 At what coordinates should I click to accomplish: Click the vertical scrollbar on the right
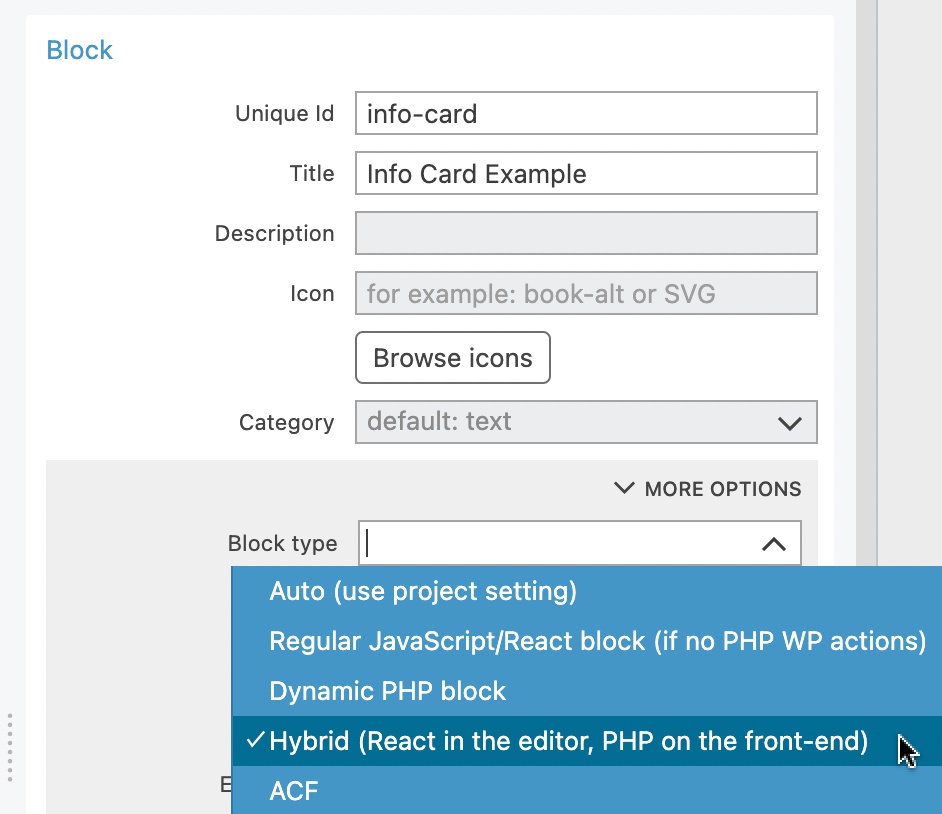(x=866, y=282)
